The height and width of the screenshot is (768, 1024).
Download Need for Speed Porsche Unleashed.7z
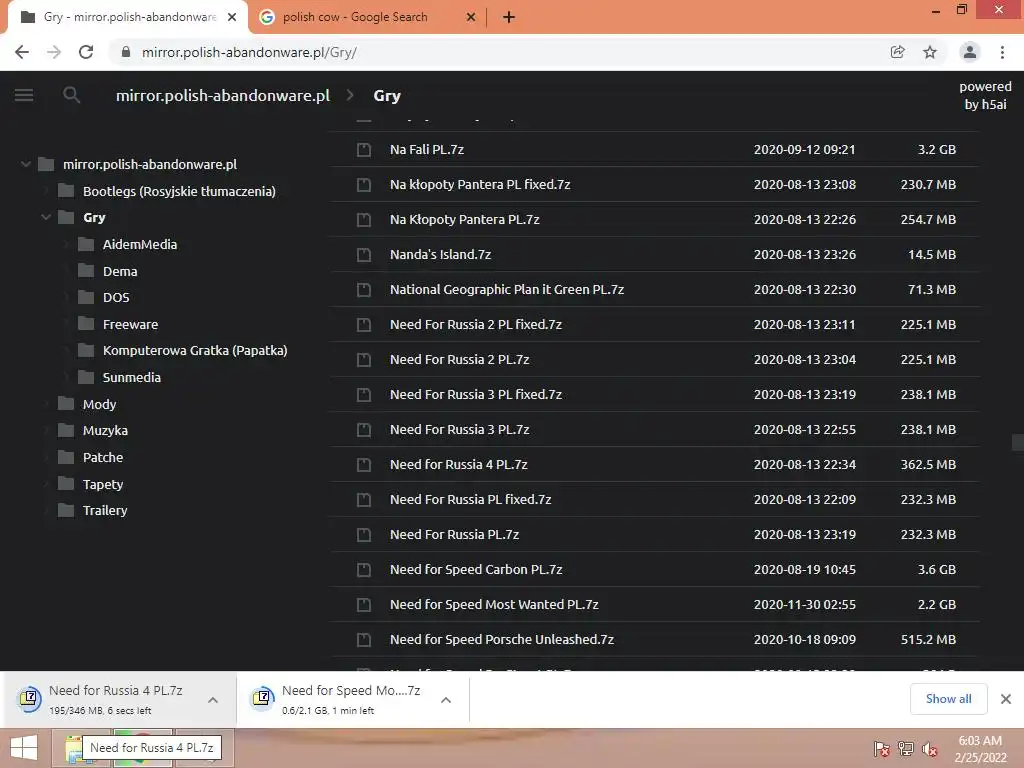coord(502,639)
